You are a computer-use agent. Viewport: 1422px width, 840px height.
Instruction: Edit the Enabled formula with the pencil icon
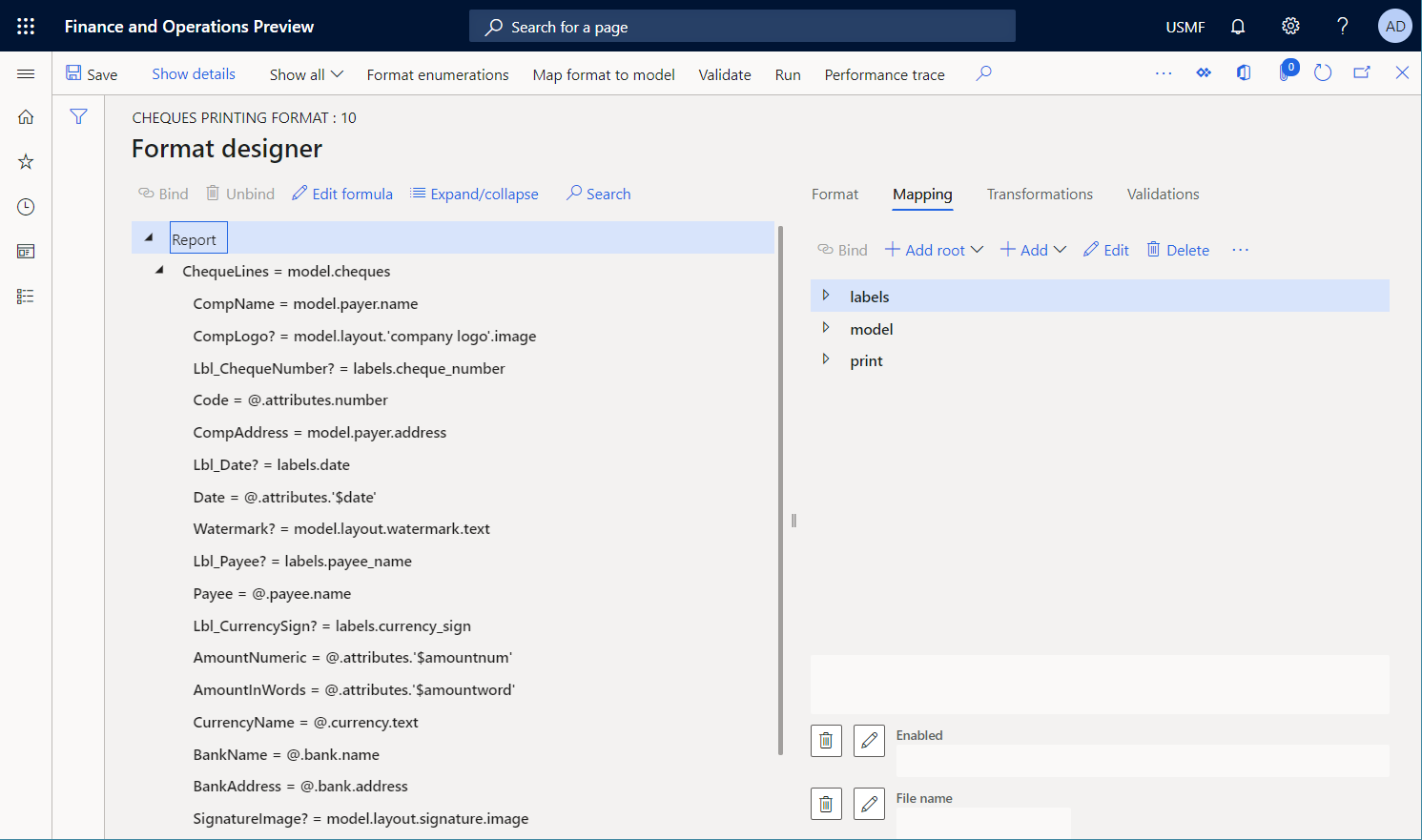click(869, 740)
